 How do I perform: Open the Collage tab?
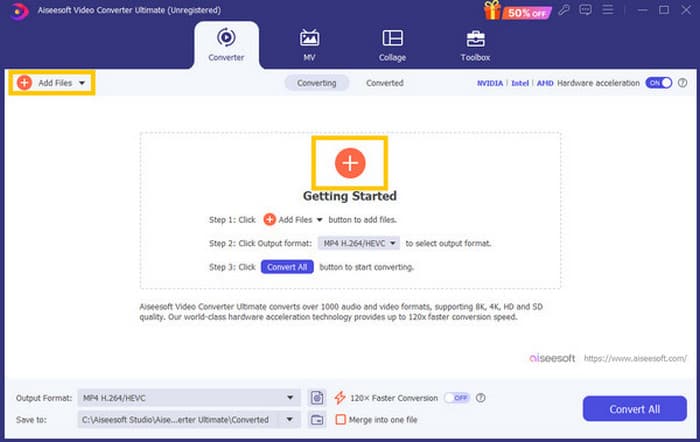(x=392, y=45)
